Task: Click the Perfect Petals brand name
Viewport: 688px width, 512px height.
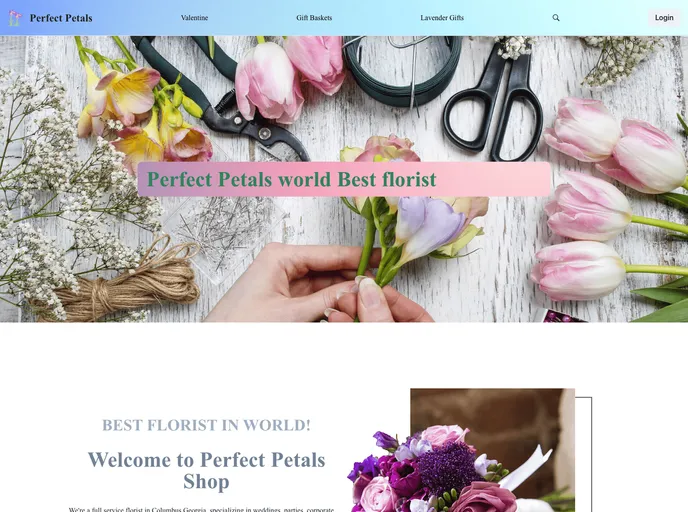Action: 61,18
